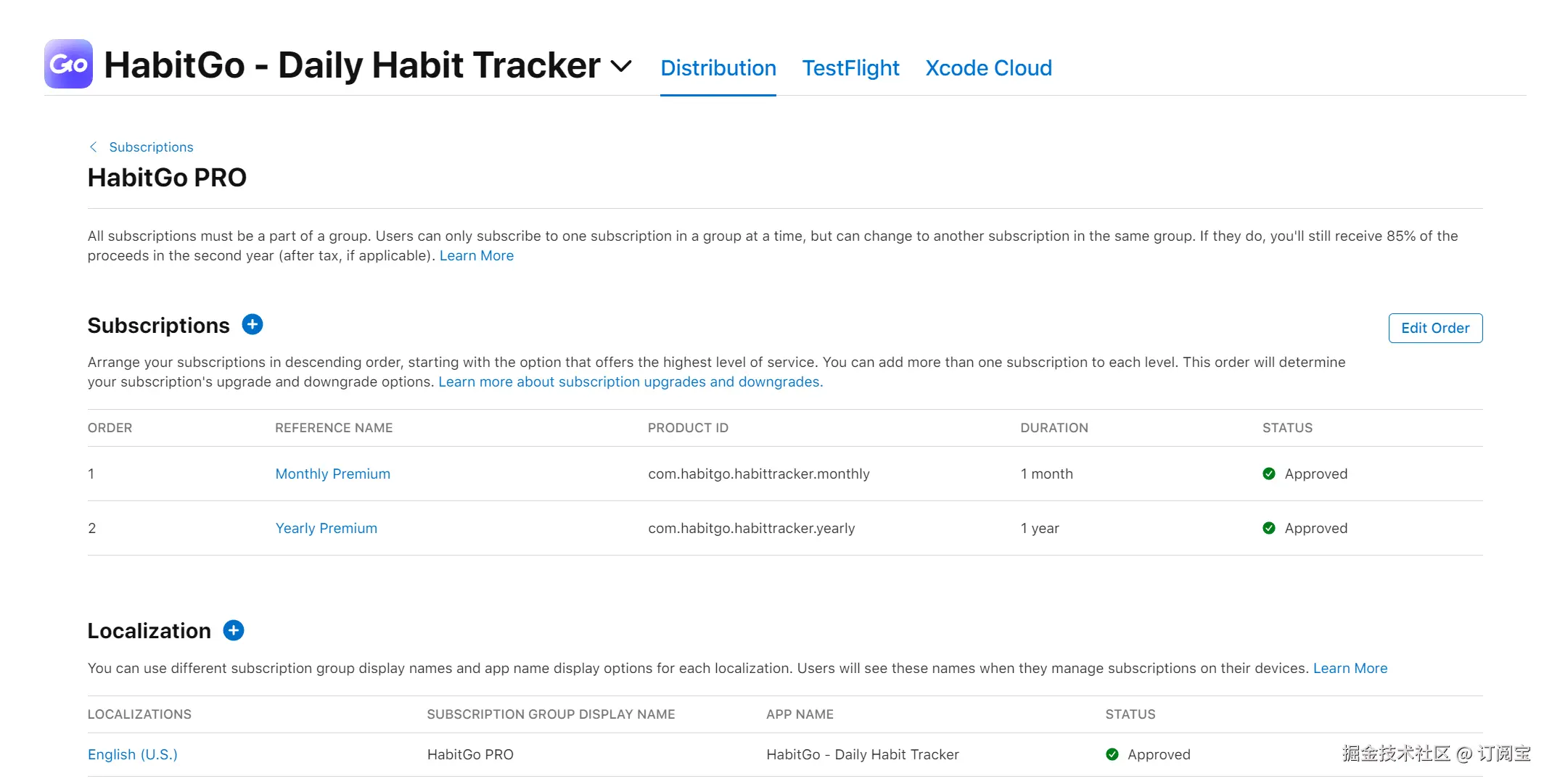The width and height of the screenshot is (1552, 784).
Task: Open upgrades and downgrades help link
Action: 630,381
